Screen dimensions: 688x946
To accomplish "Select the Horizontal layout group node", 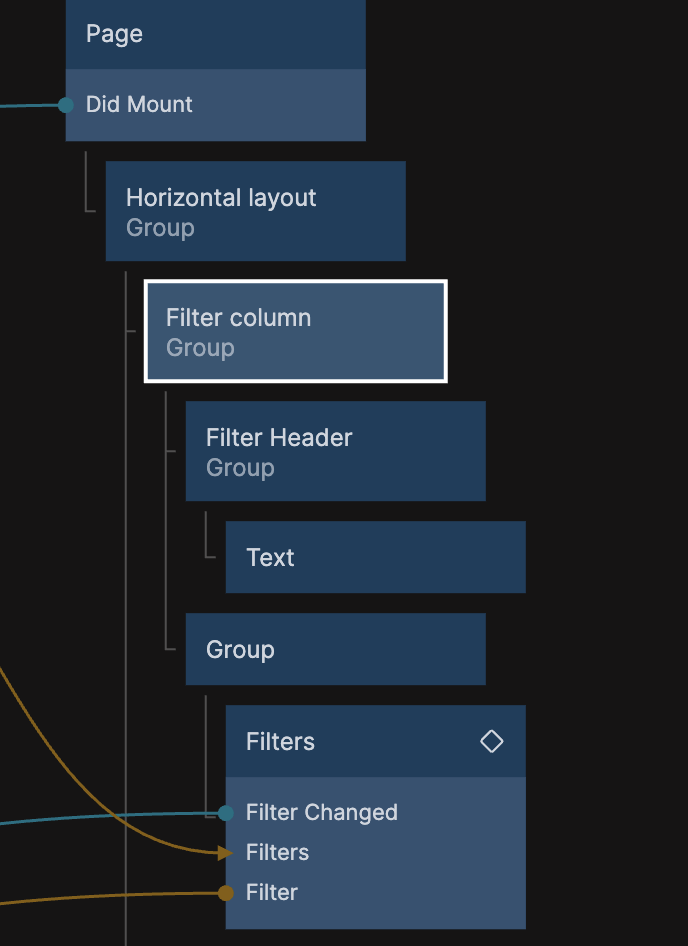I will (x=255, y=211).
